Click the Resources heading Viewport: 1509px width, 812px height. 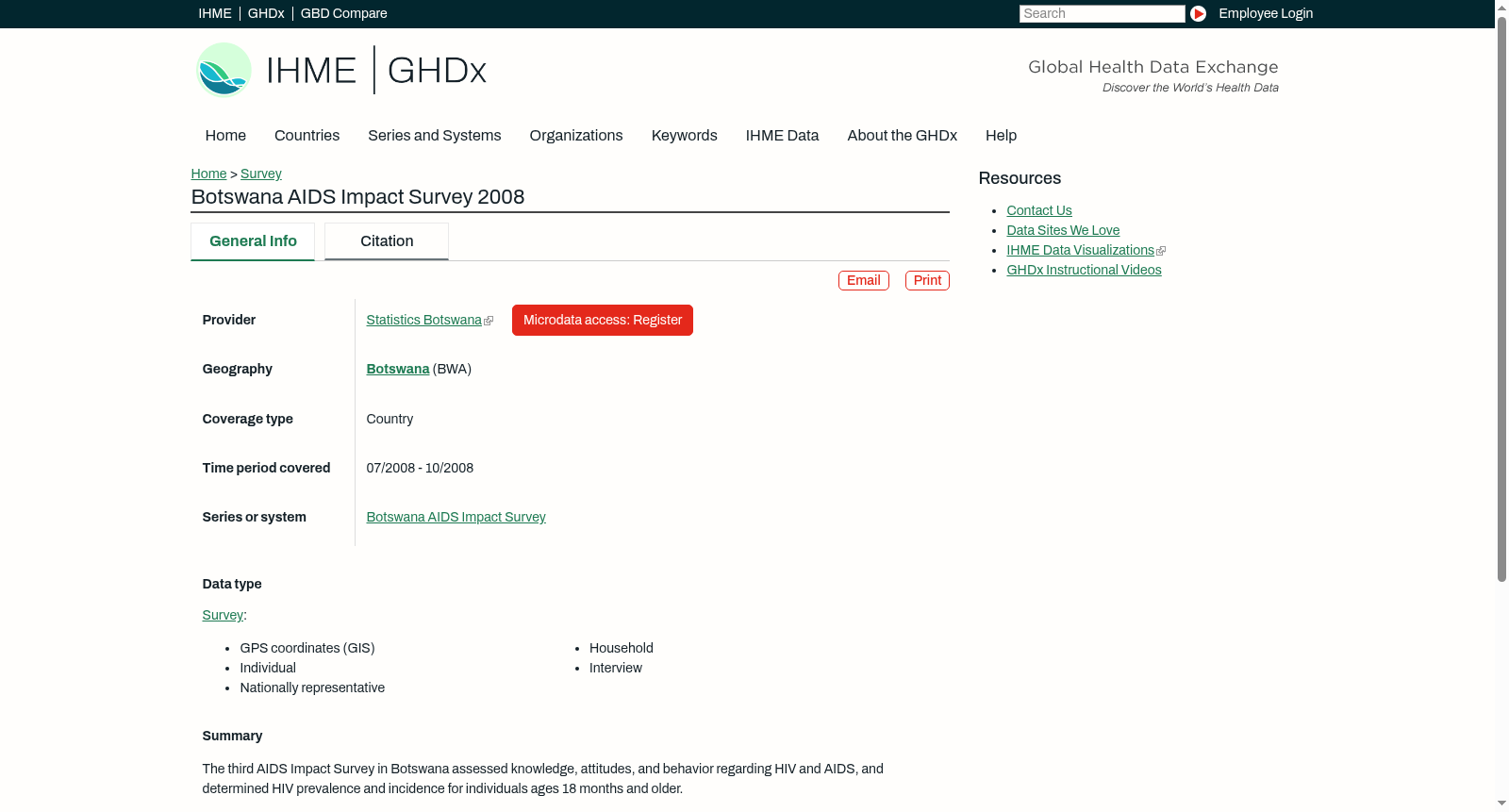point(1020,178)
